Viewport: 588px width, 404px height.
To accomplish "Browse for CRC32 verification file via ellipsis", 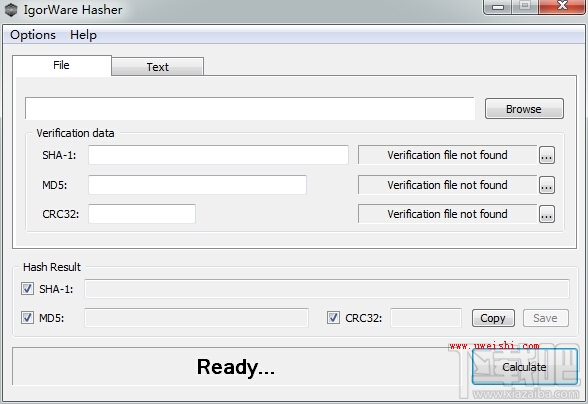I will click(547, 214).
